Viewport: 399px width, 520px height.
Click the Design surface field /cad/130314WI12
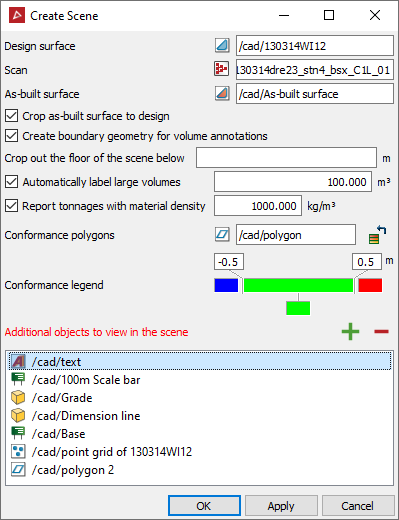[315, 46]
